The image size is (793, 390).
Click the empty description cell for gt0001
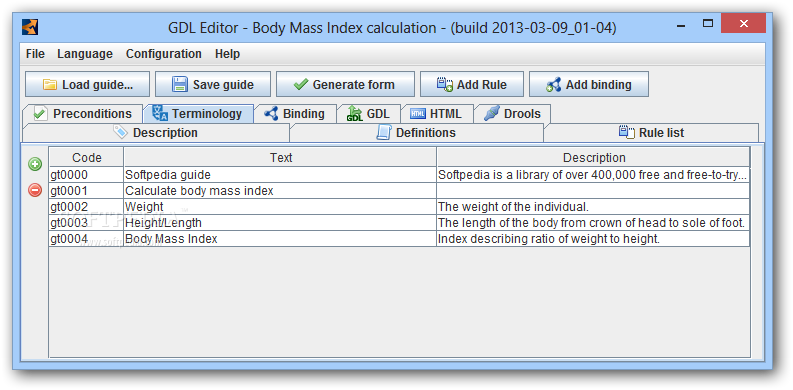pyautogui.click(x=593, y=191)
